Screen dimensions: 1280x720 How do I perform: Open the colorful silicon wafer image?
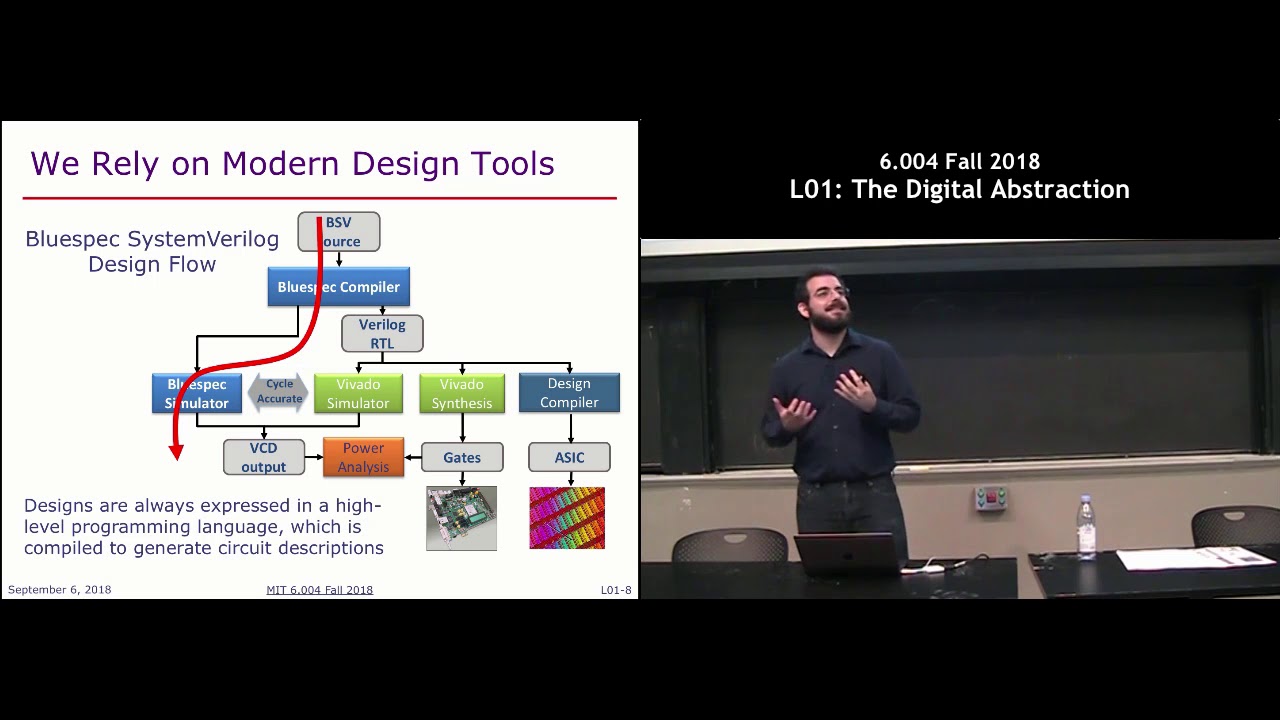[567, 518]
